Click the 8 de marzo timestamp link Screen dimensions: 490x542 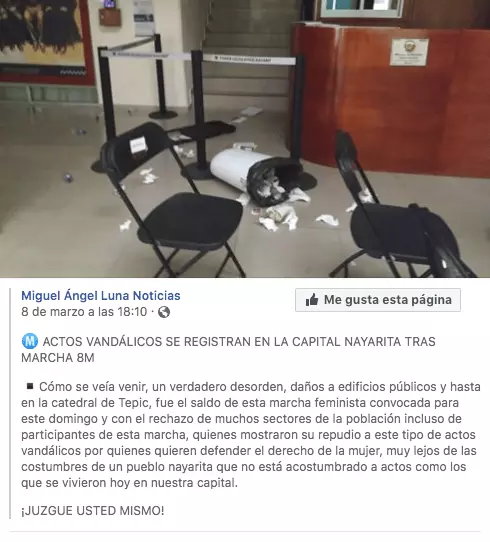coord(84,312)
